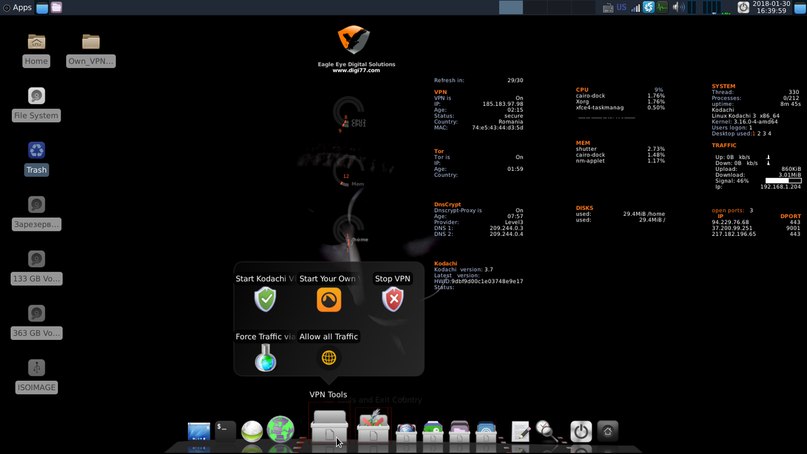Viewport: 807px width, 454px height.
Task: Click the show desktop icon in dock
Action: point(199,431)
